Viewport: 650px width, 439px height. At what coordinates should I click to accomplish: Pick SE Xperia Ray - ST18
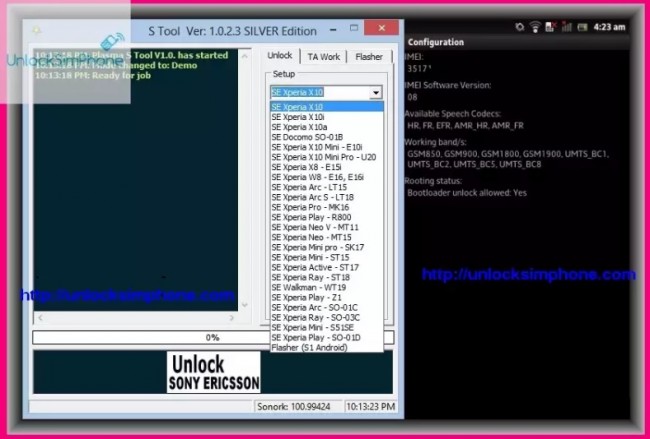click(327, 277)
